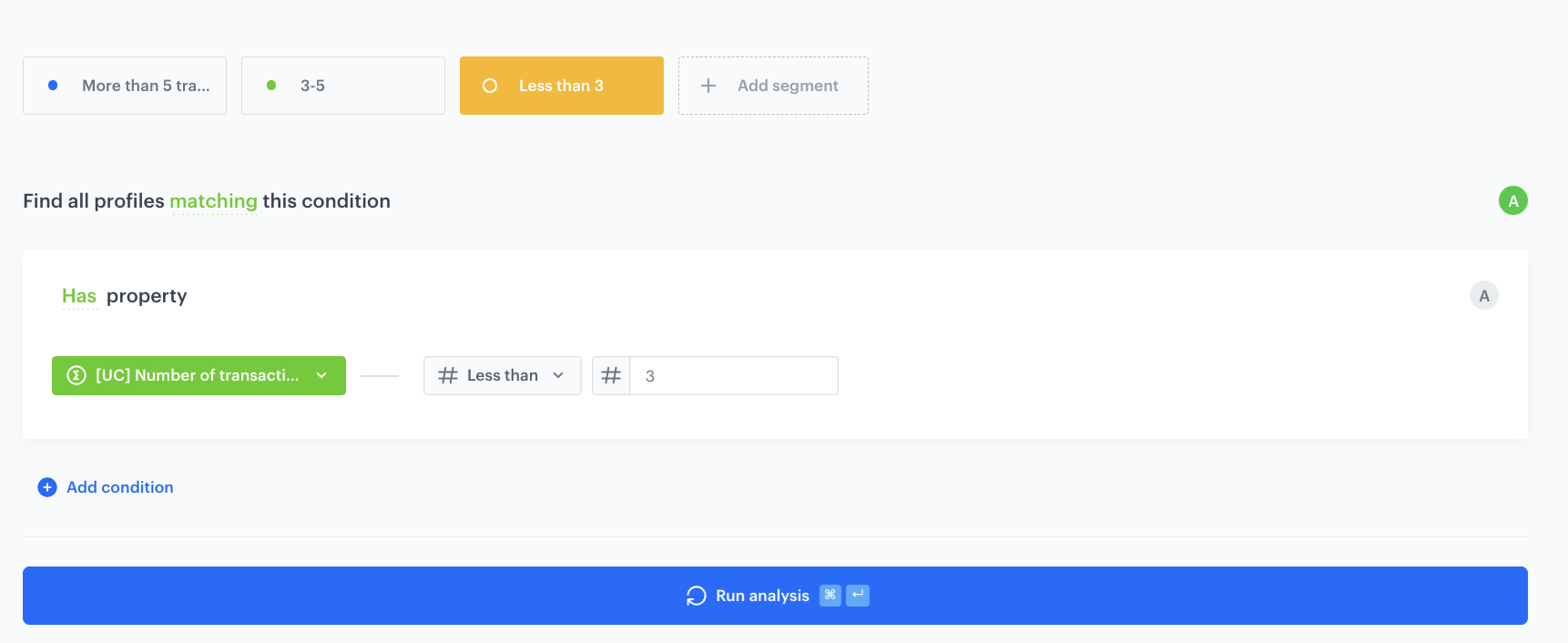Screen dimensions: 1568x643
Task: Switch to the 3-5 segment tab
Action: (x=342, y=86)
